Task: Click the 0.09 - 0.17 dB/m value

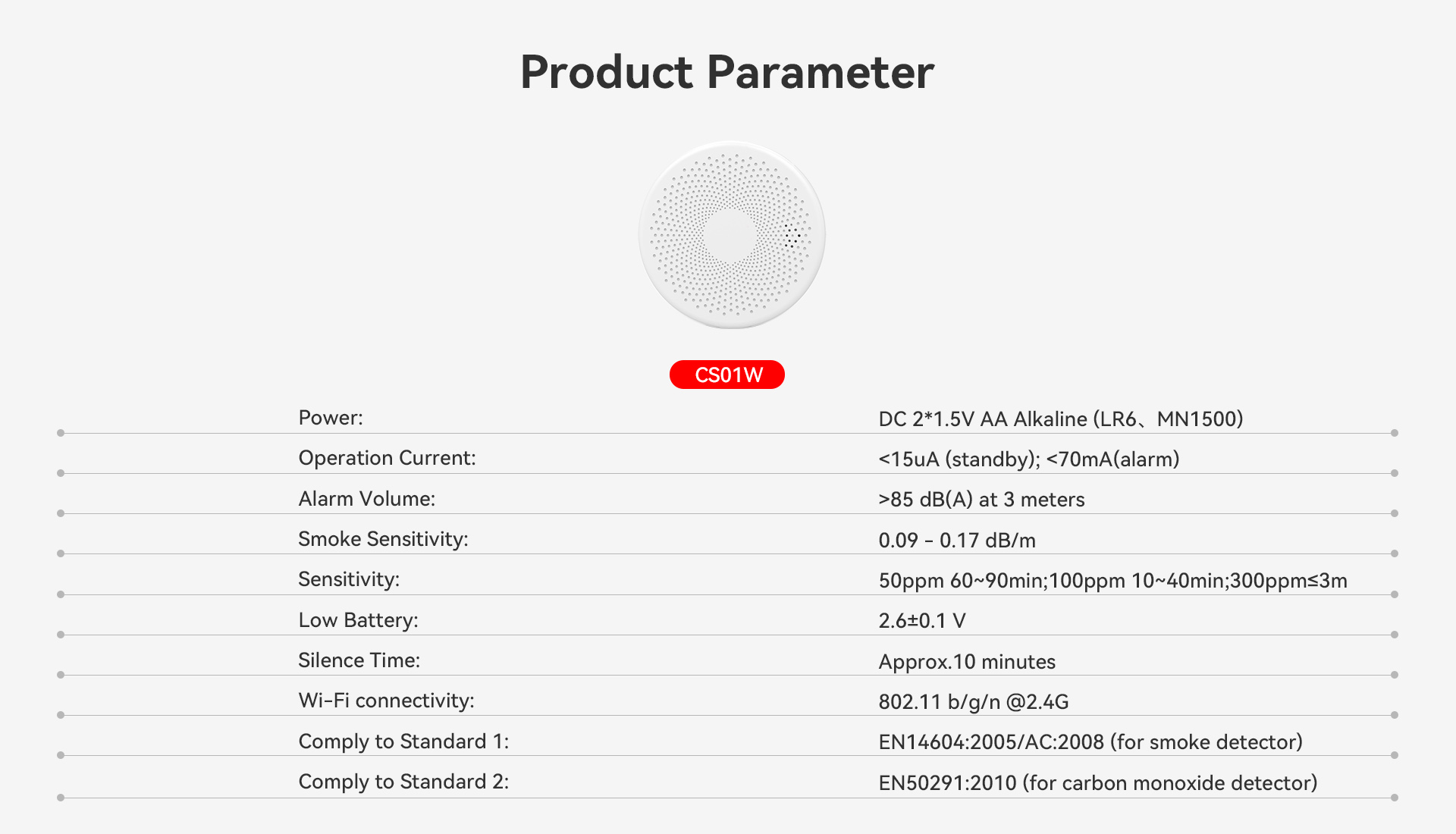Action: click(x=956, y=540)
